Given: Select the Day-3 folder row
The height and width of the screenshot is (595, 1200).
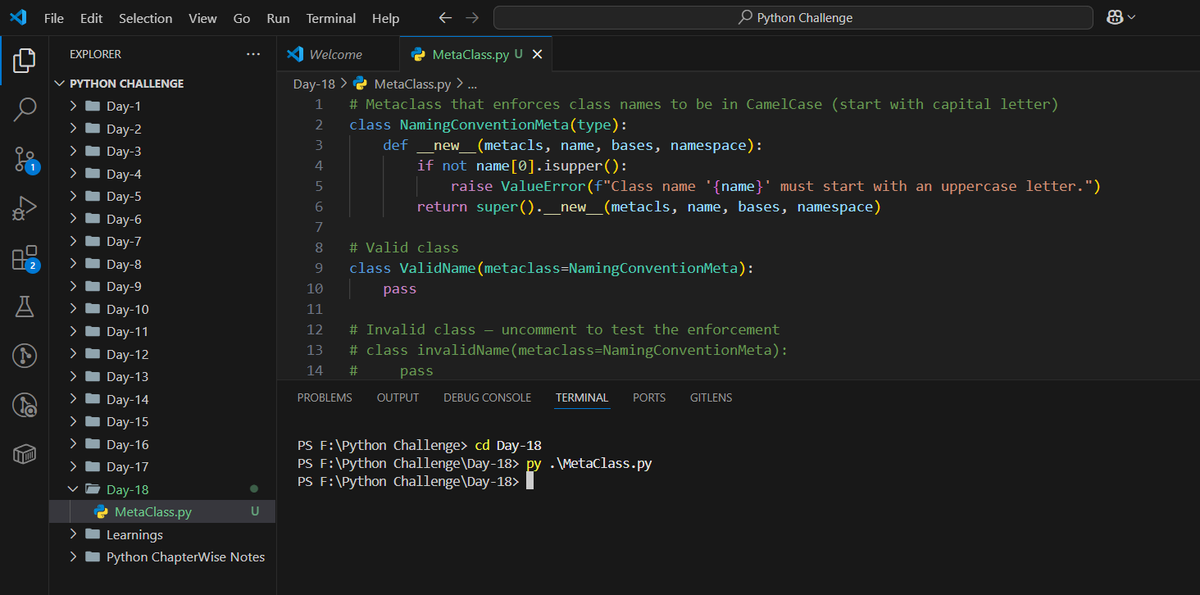Looking at the screenshot, I should pyautogui.click(x=162, y=151).
